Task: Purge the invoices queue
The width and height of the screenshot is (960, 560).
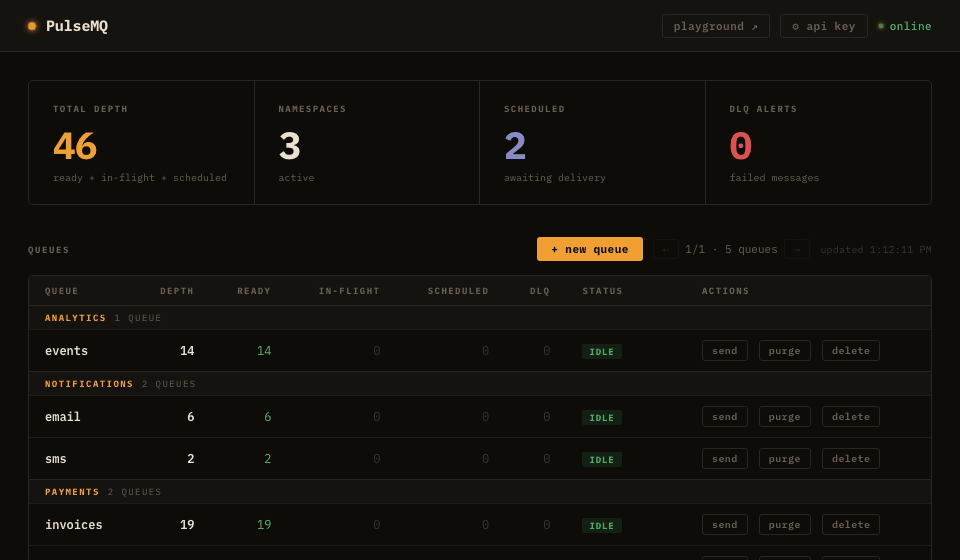Action: pos(784,525)
